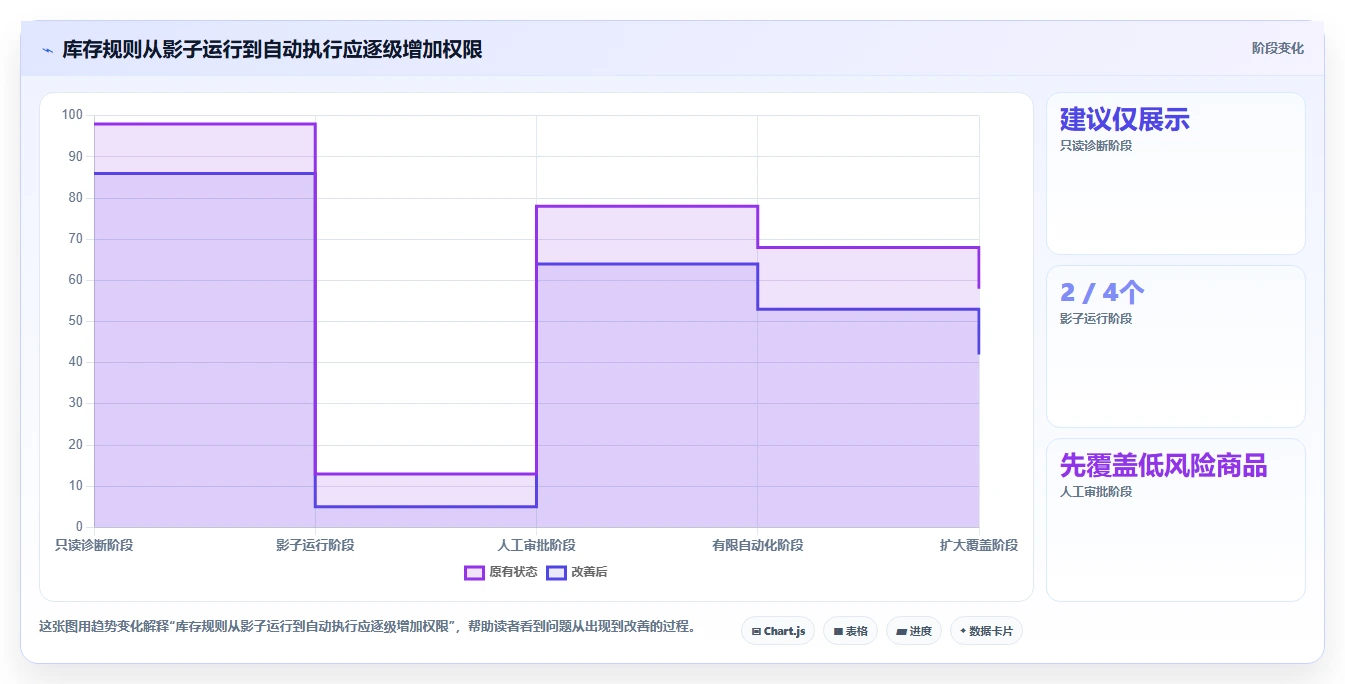1345x684 pixels.
Task: Click the 阶段变化 label in the header
Action: tap(1277, 48)
